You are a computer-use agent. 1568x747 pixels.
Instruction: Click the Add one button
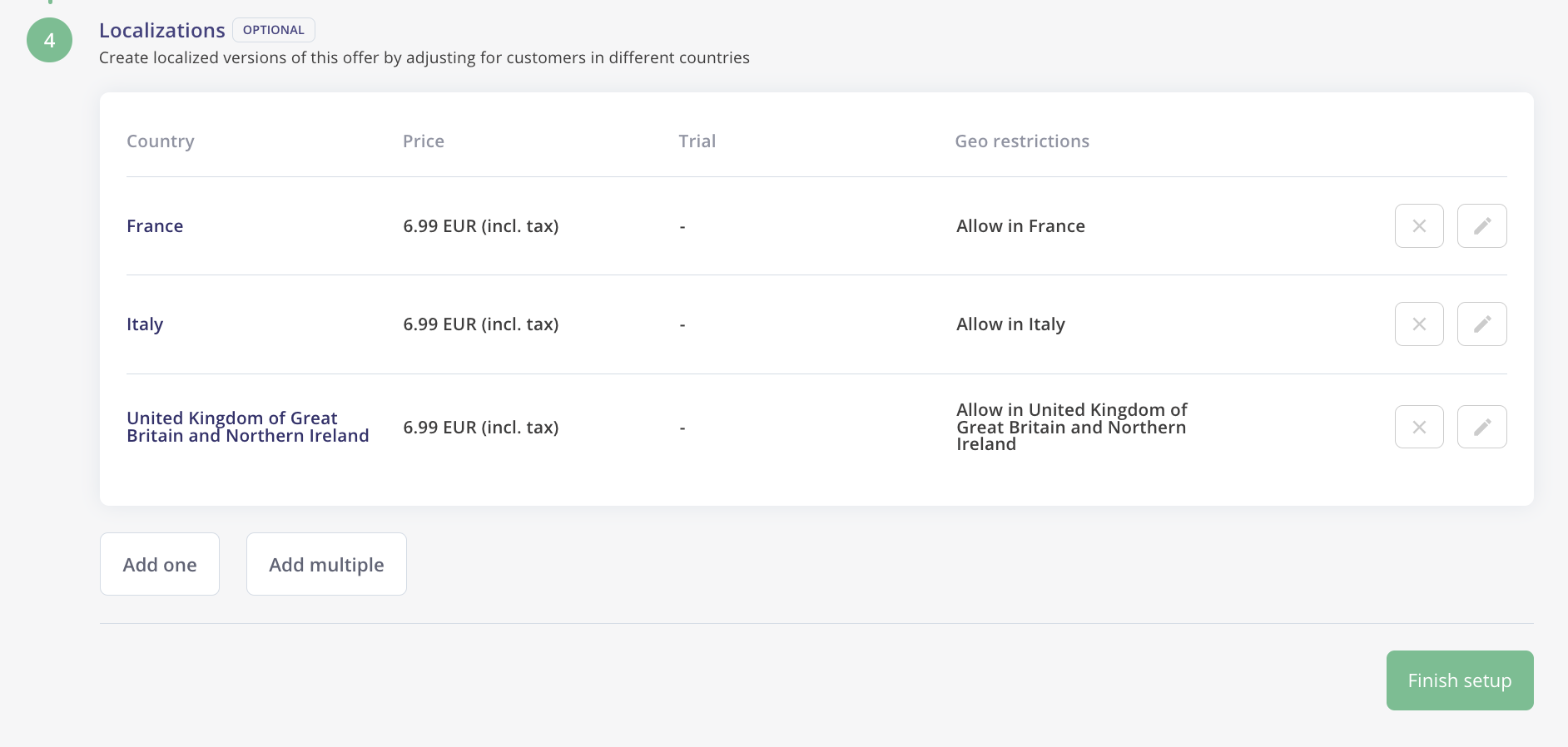pos(160,564)
